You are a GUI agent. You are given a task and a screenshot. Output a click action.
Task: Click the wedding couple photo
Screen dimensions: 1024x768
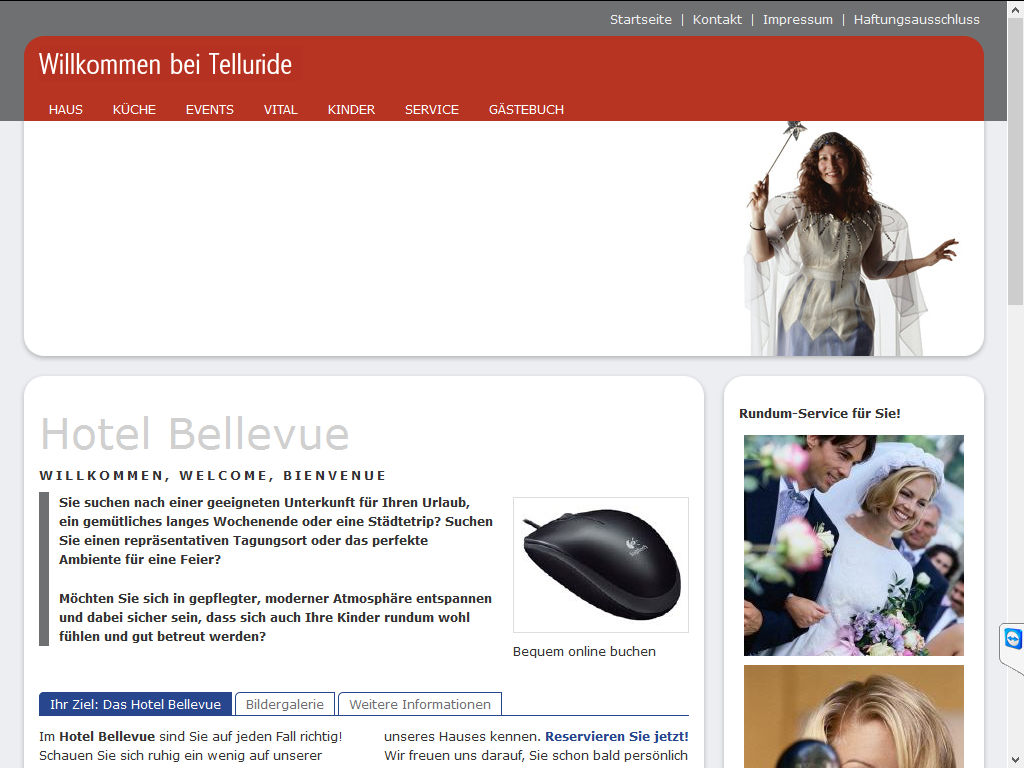(x=854, y=545)
